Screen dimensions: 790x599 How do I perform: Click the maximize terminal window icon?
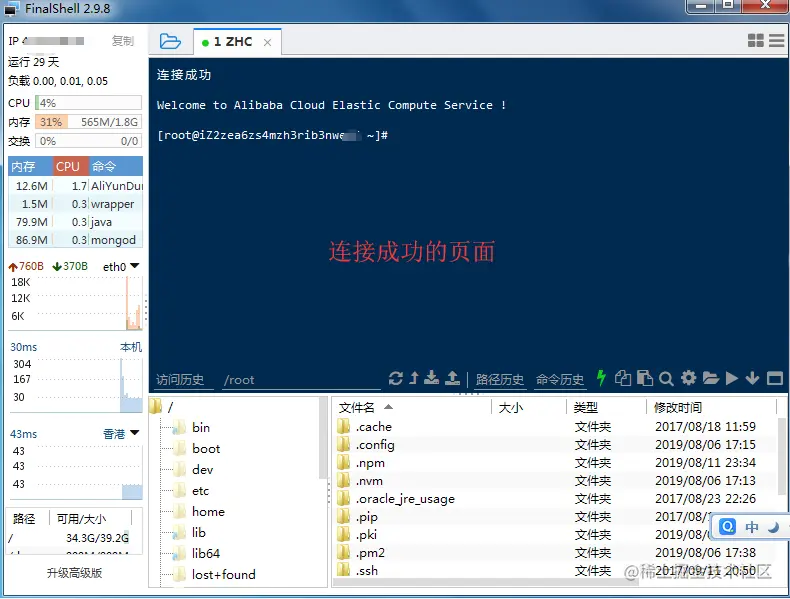tap(775, 378)
